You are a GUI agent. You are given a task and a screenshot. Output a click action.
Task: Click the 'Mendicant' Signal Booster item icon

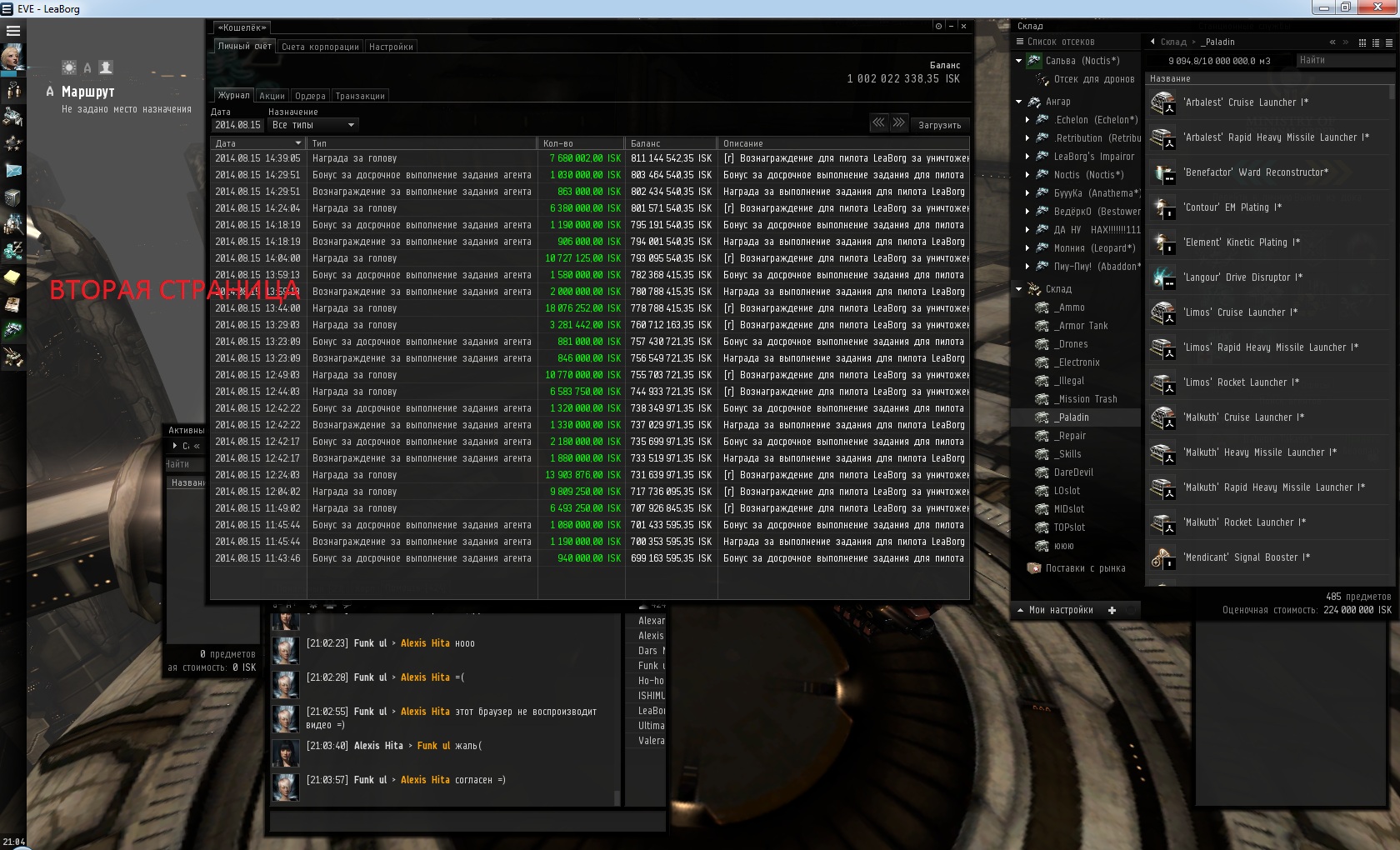(1162, 557)
